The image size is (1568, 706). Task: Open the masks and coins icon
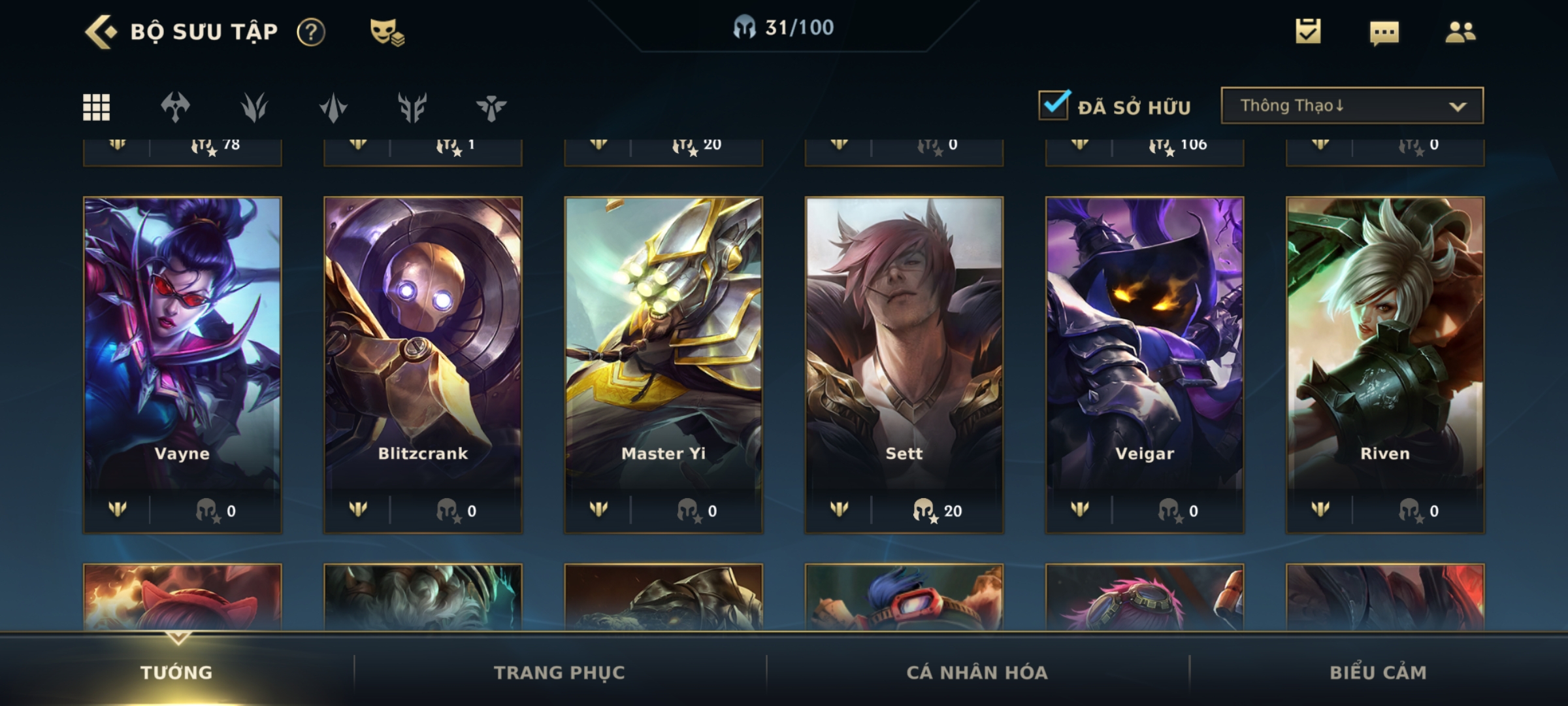coord(387,31)
